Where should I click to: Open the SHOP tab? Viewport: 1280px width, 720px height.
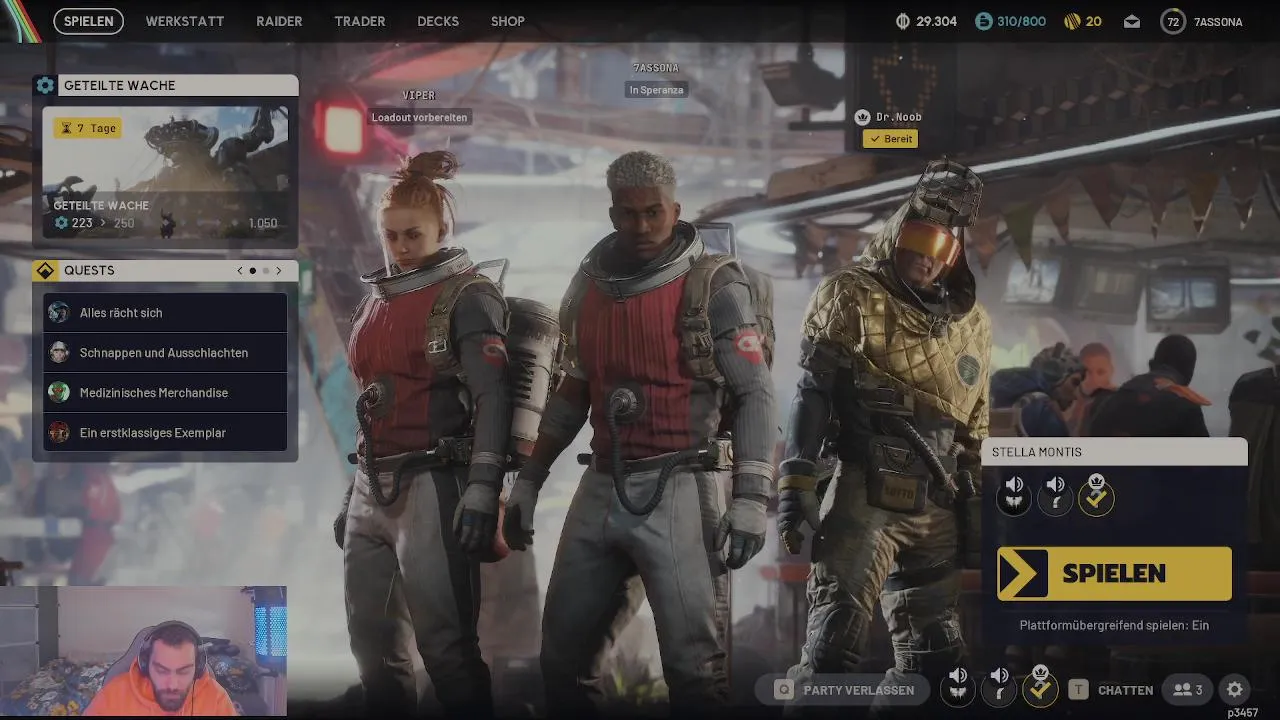tap(508, 21)
